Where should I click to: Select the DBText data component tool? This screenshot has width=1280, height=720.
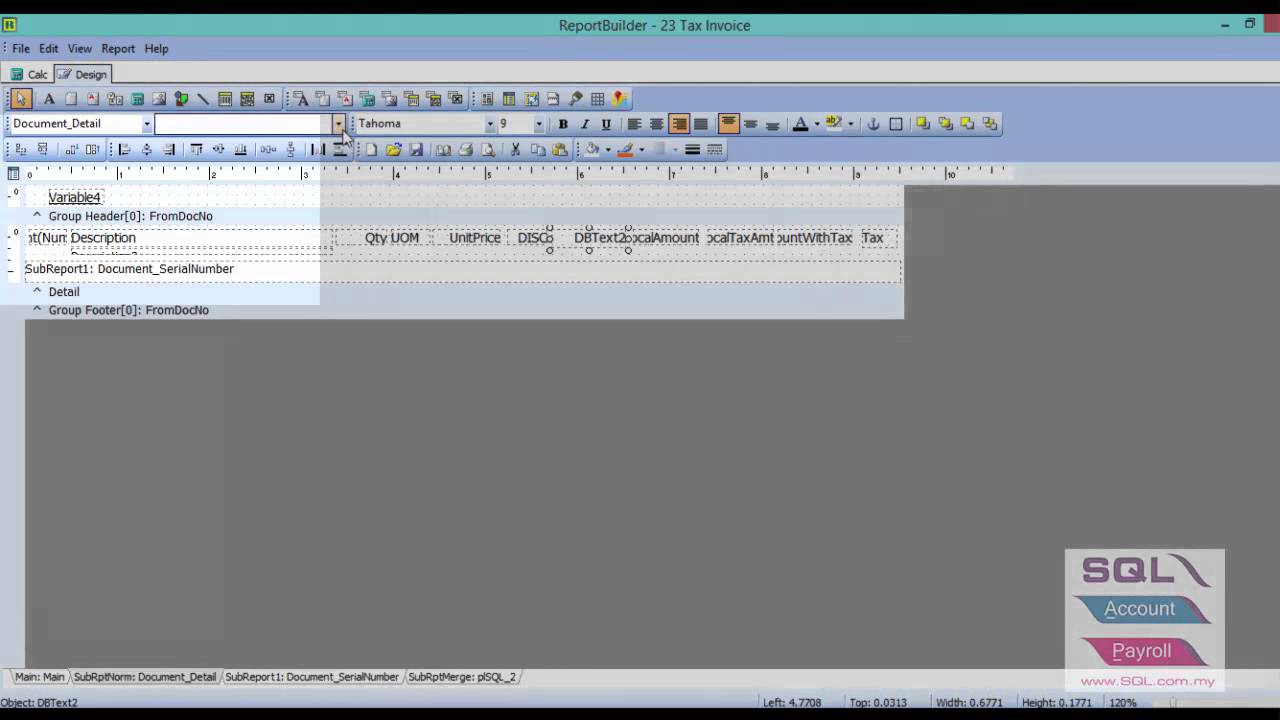[x=301, y=99]
